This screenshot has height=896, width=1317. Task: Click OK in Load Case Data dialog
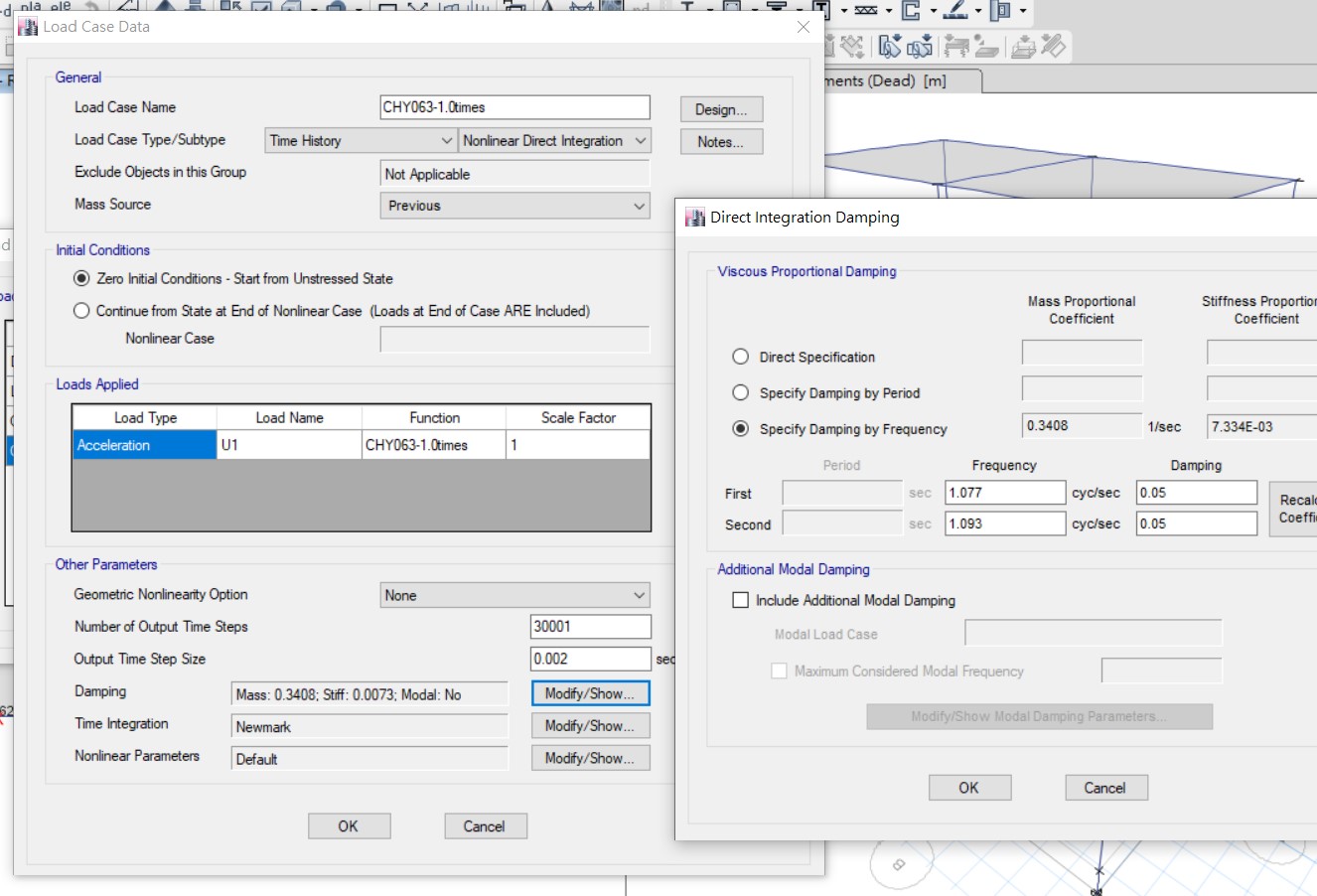click(349, 826)
